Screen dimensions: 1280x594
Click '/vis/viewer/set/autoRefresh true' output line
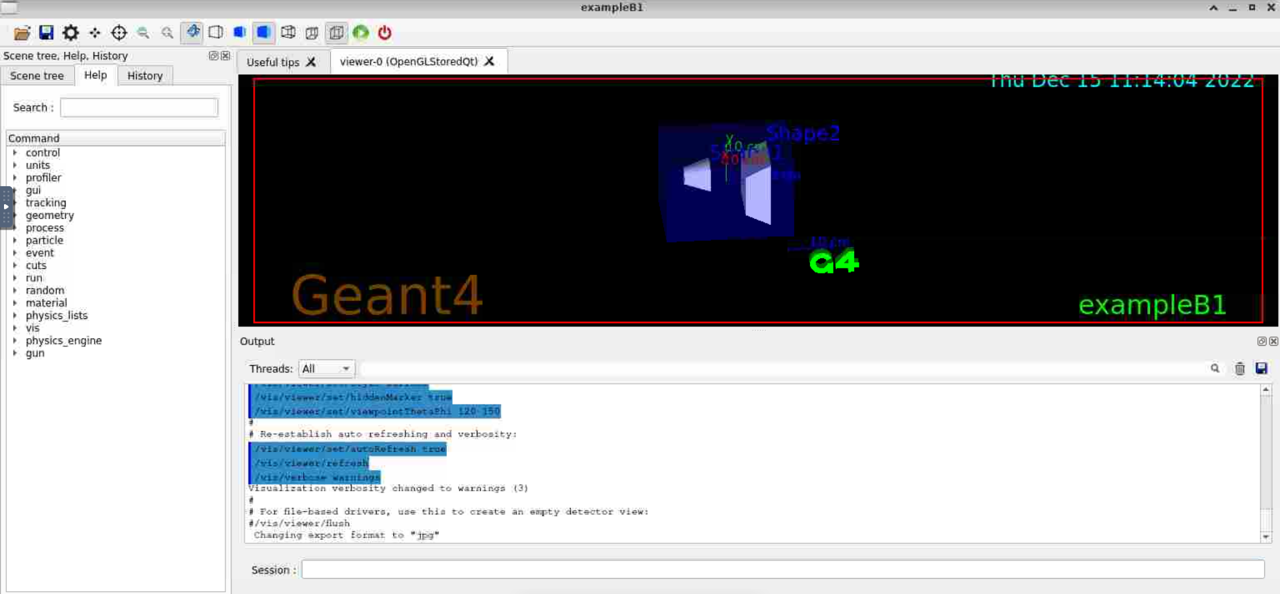(349, 449)
